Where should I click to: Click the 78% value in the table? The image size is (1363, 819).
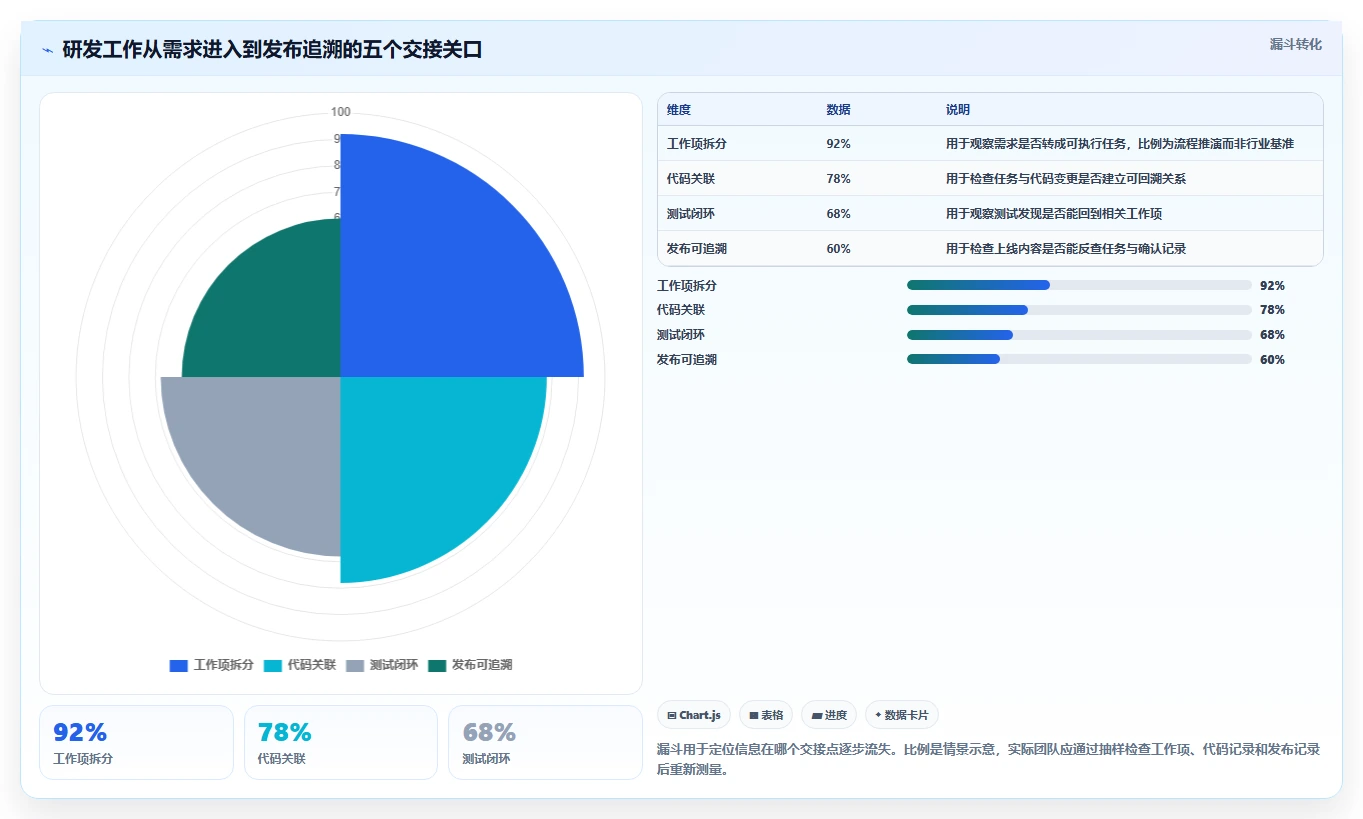(x=838, y=179)
